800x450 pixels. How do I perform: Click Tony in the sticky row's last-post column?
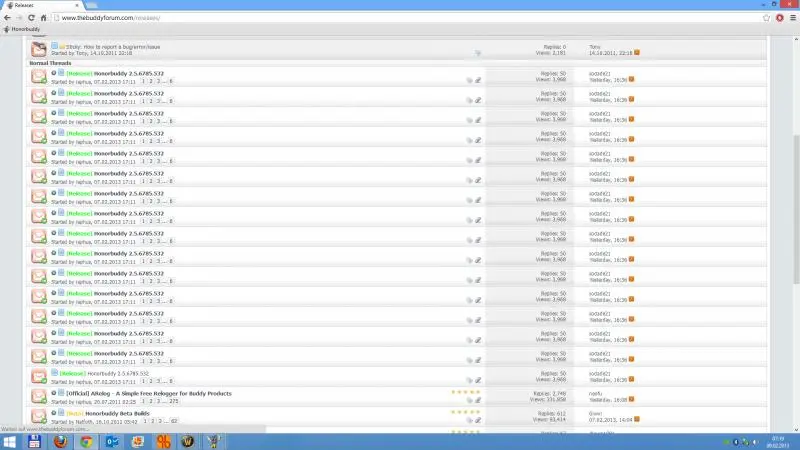click(x=595, y=47)
